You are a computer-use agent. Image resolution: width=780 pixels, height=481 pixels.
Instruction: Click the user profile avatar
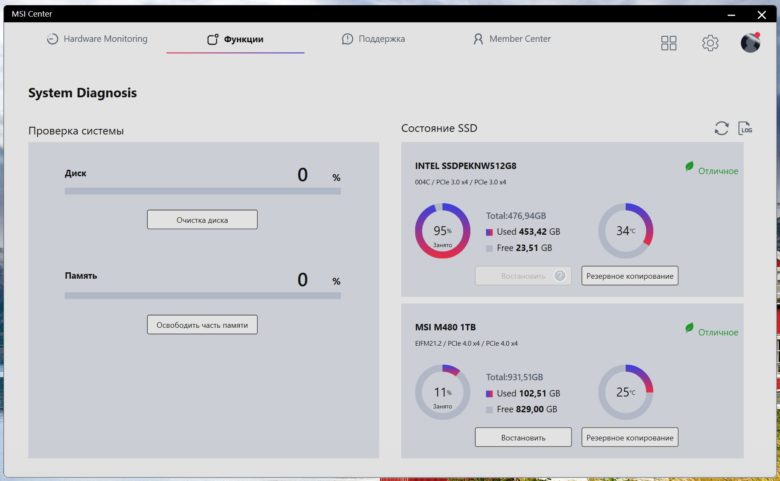coord(750,42)
